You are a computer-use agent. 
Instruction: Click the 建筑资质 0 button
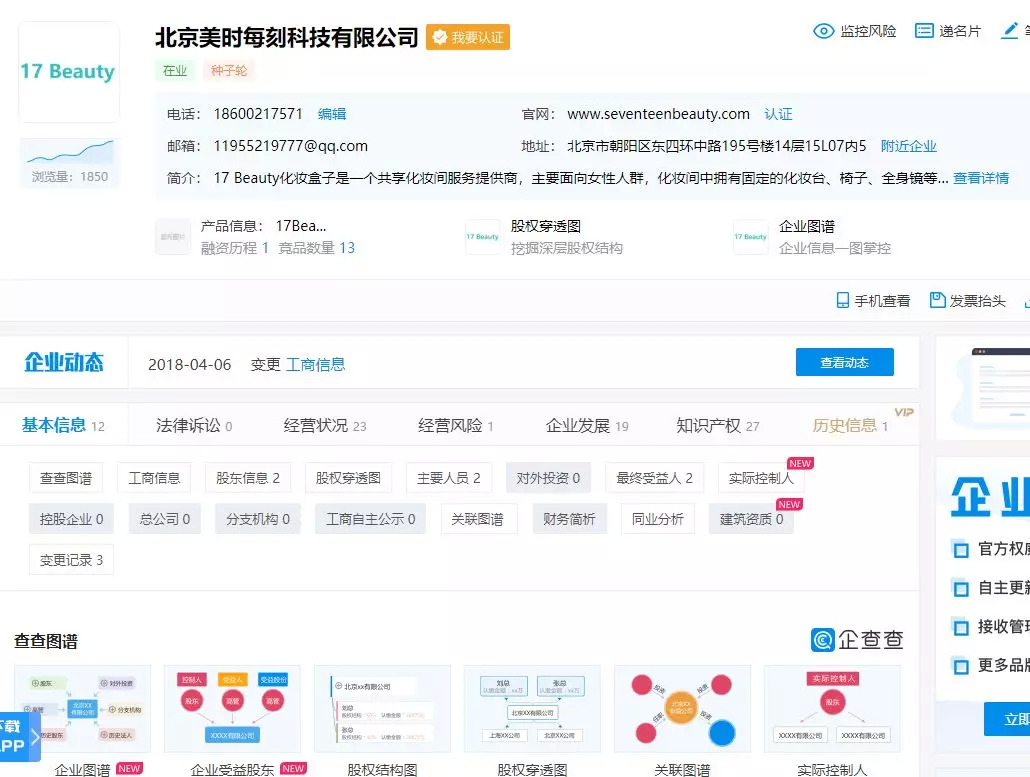pos(751,519)
